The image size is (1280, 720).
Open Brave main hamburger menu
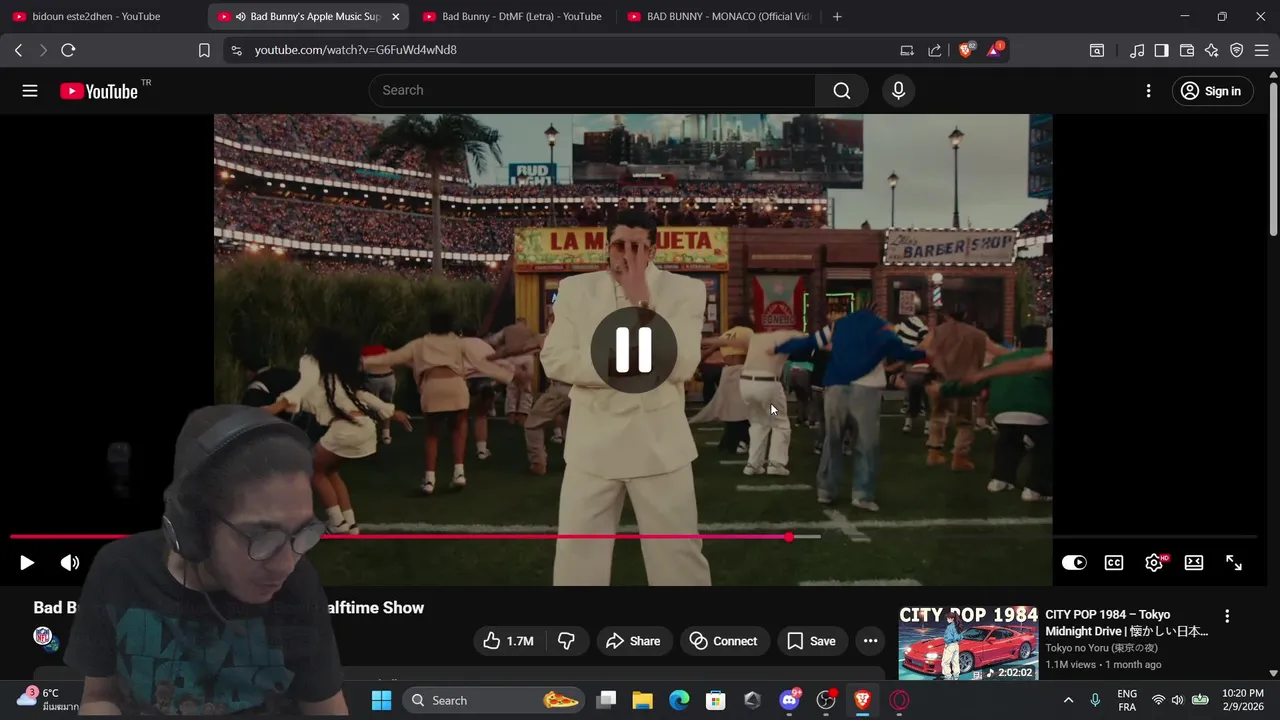(x=1261, y=50)
